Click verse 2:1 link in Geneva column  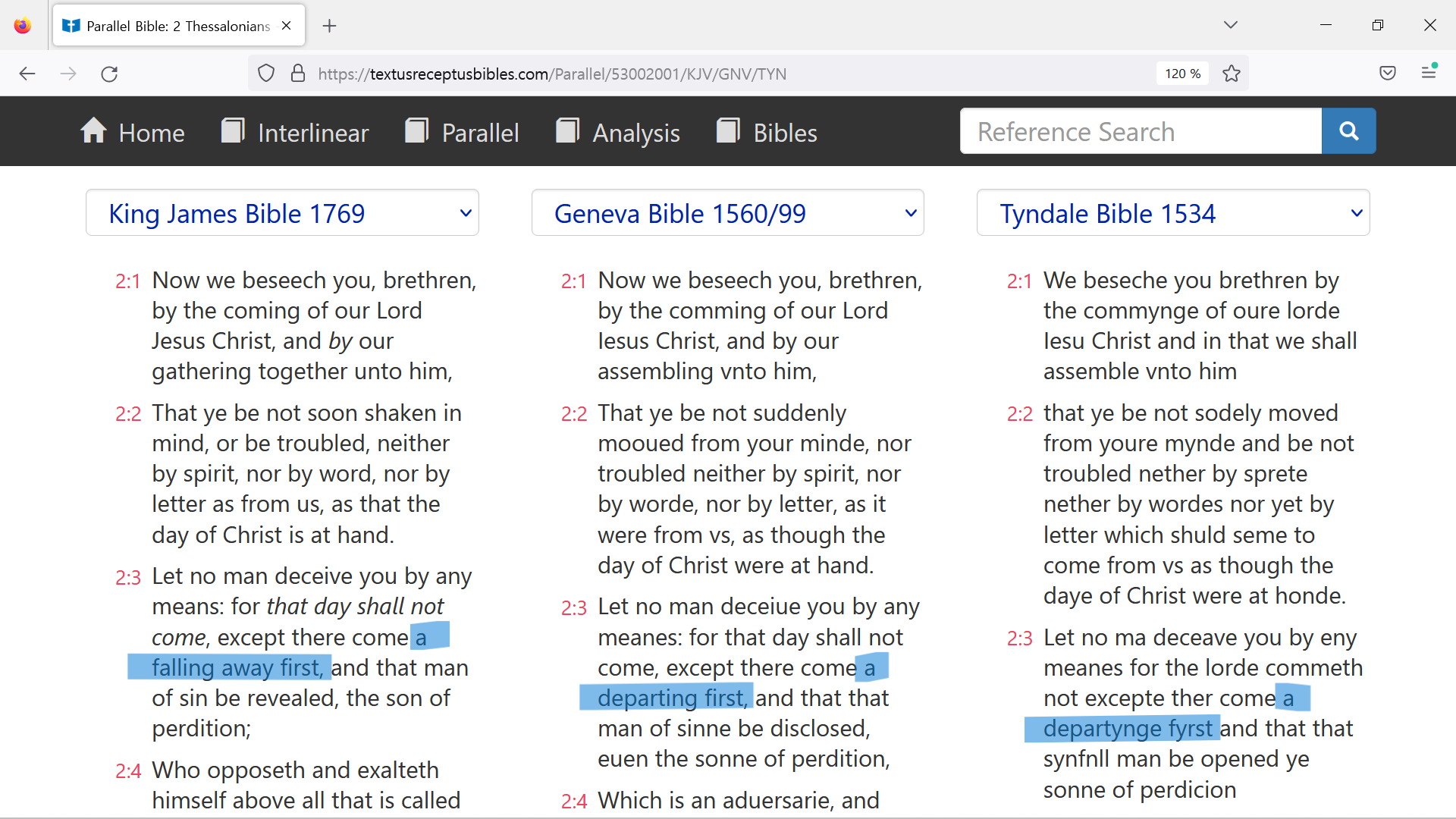(x=574, y=281)
